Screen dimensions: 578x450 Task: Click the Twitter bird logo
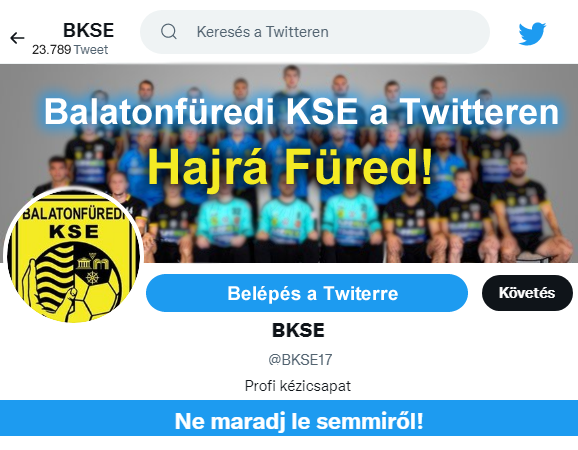(532, 34)
